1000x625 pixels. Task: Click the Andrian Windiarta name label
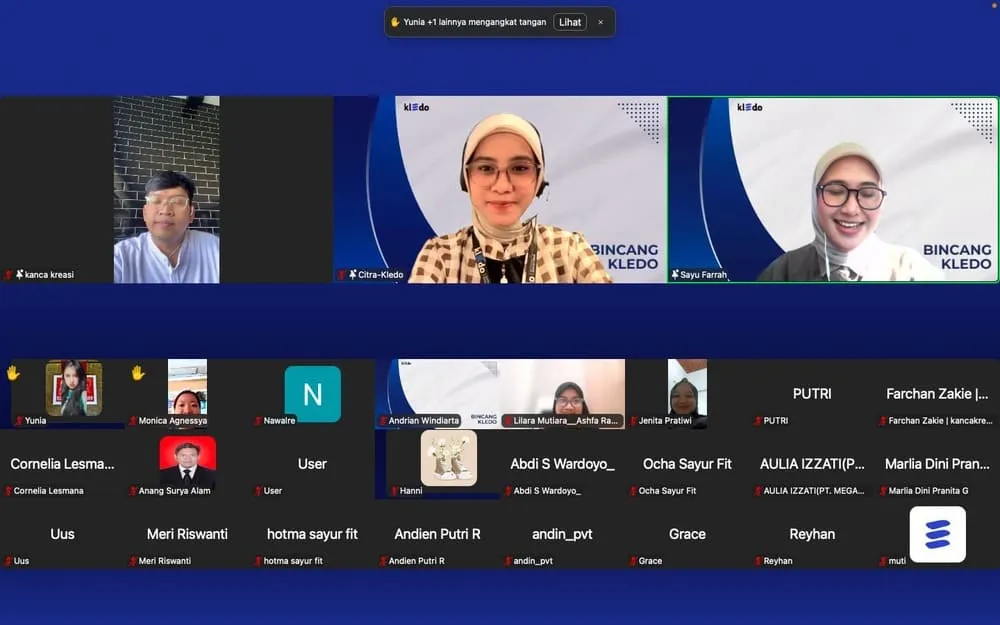(423, 421)
